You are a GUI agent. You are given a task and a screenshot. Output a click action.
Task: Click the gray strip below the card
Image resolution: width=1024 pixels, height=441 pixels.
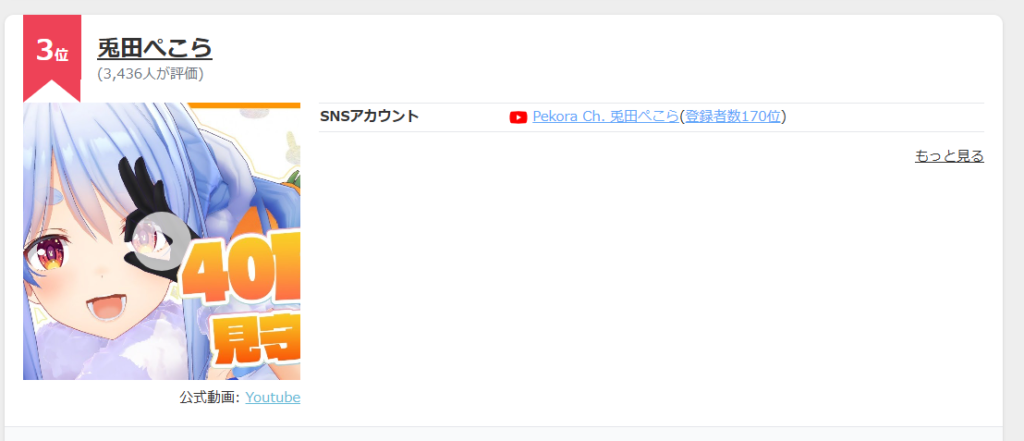coord(503,434)
